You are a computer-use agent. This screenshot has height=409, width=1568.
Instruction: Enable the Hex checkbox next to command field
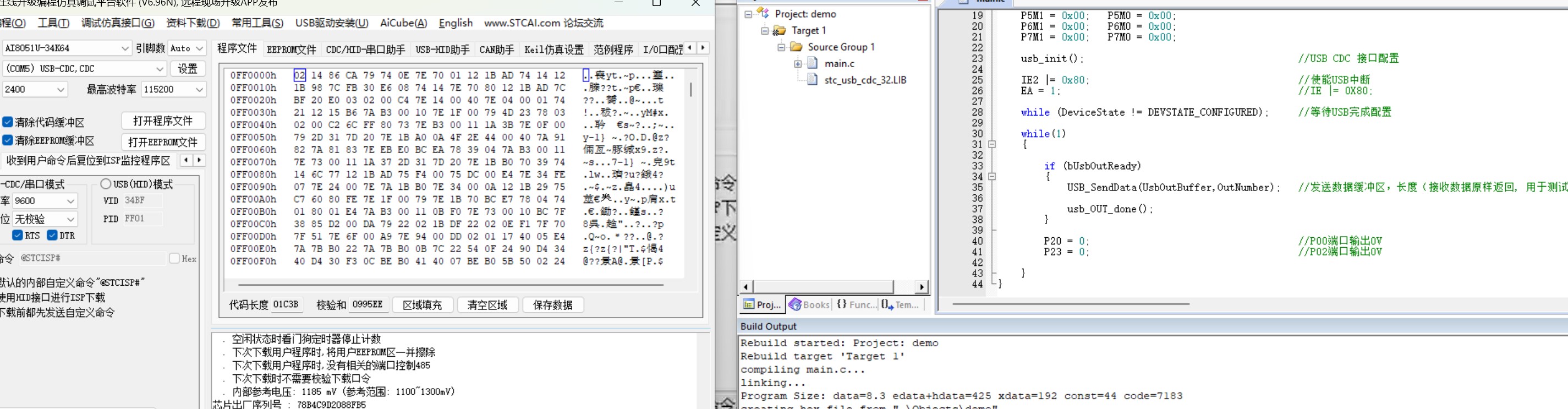[175, 258]
